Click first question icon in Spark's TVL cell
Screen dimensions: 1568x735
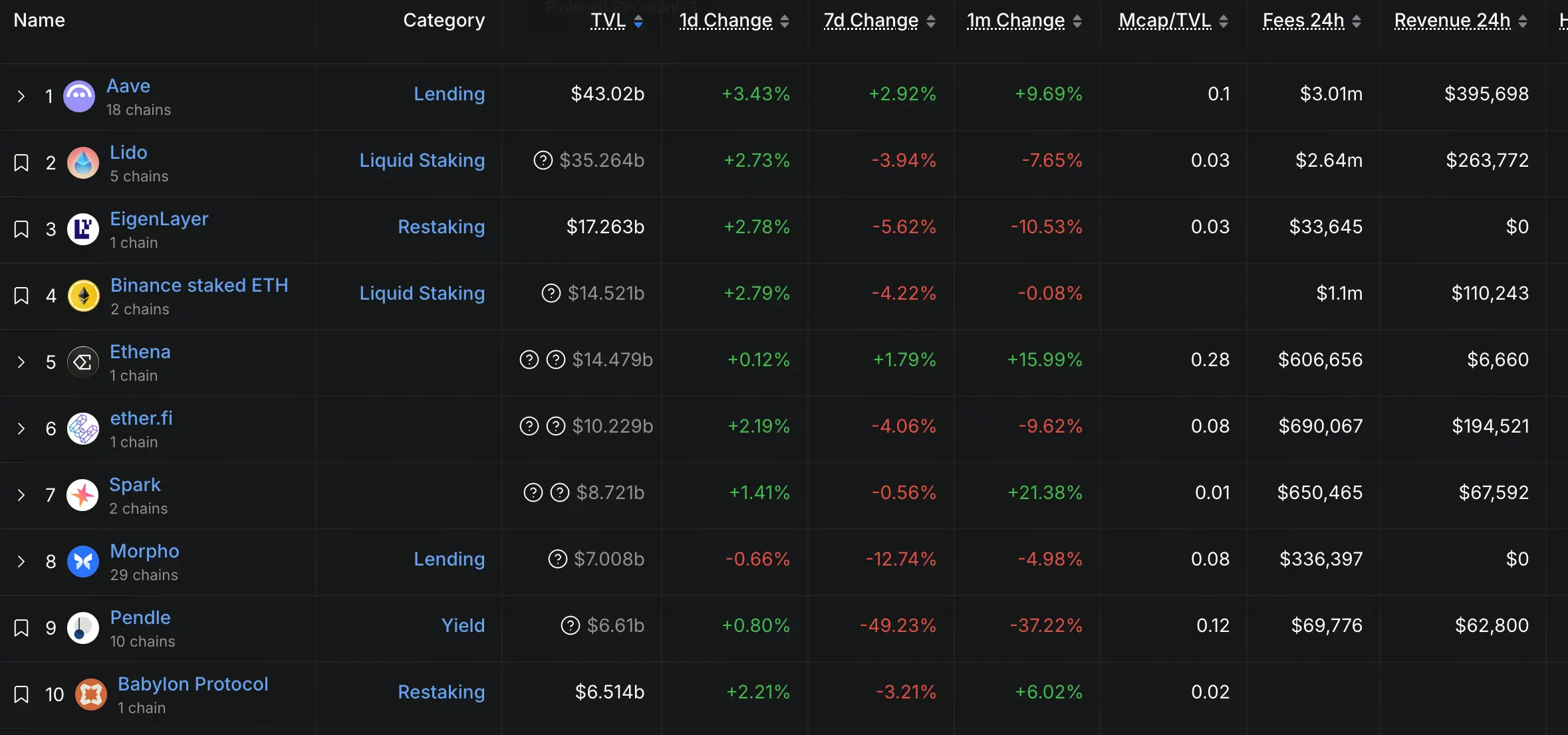[x=533, y=492]
